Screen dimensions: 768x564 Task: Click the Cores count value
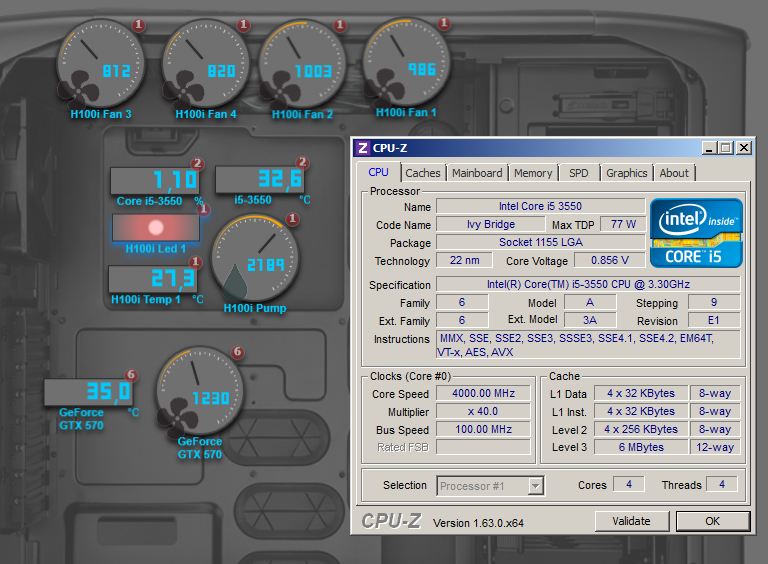pyautogui.click(x=629, y=485)
